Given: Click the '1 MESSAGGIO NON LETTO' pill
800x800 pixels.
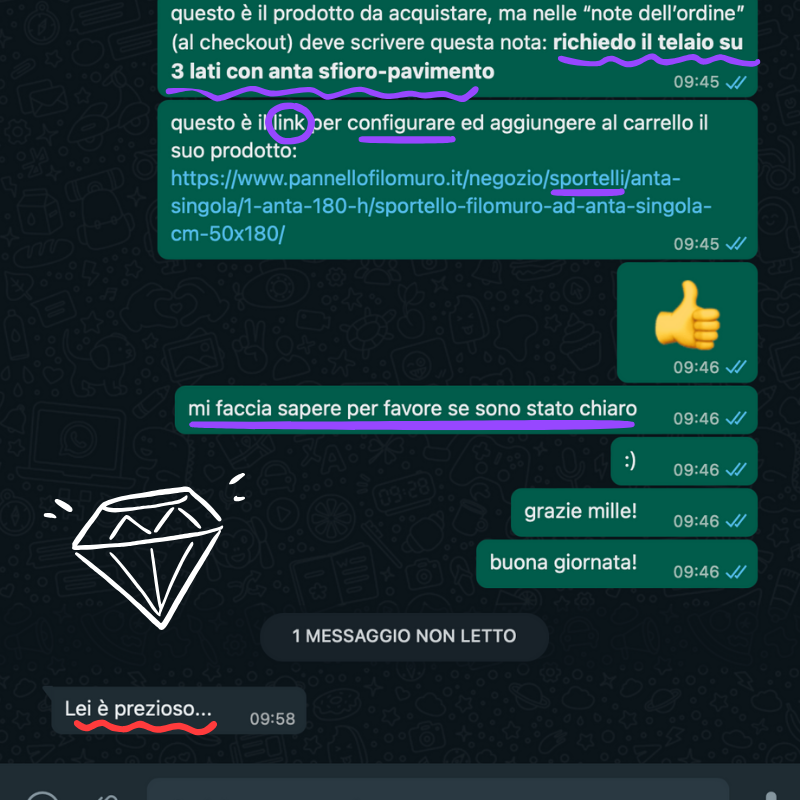Looking at the screenshot, I should [404, 636].
